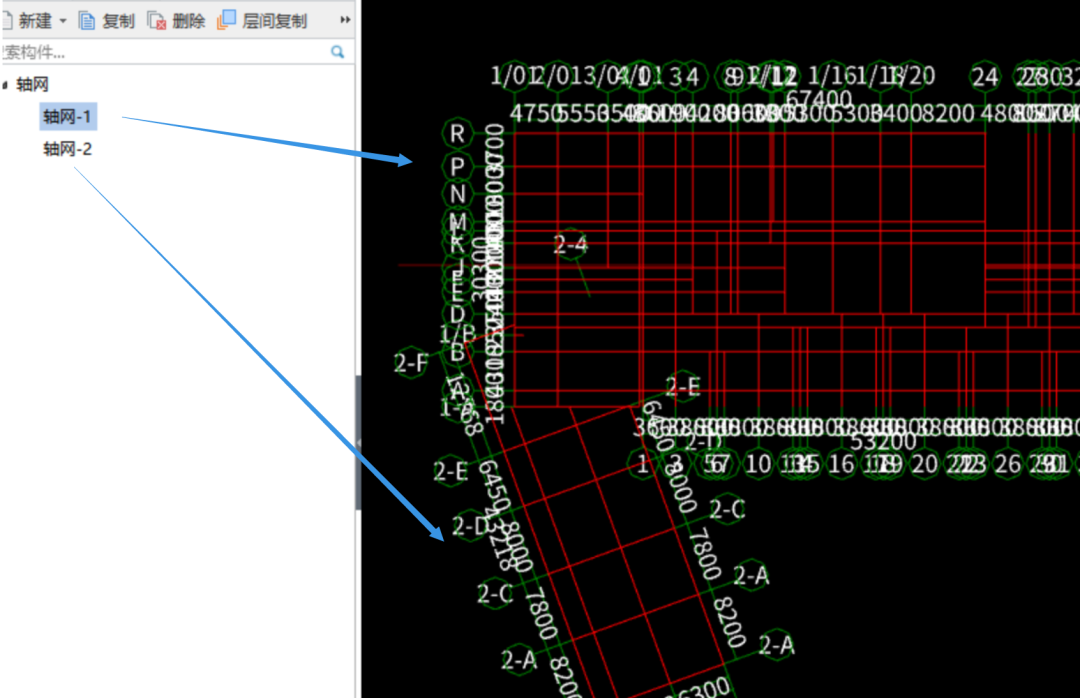This screenshot has height=698, width=1080.
Task: Select 轴网-2 in the component list
Action: click(68, 149)
